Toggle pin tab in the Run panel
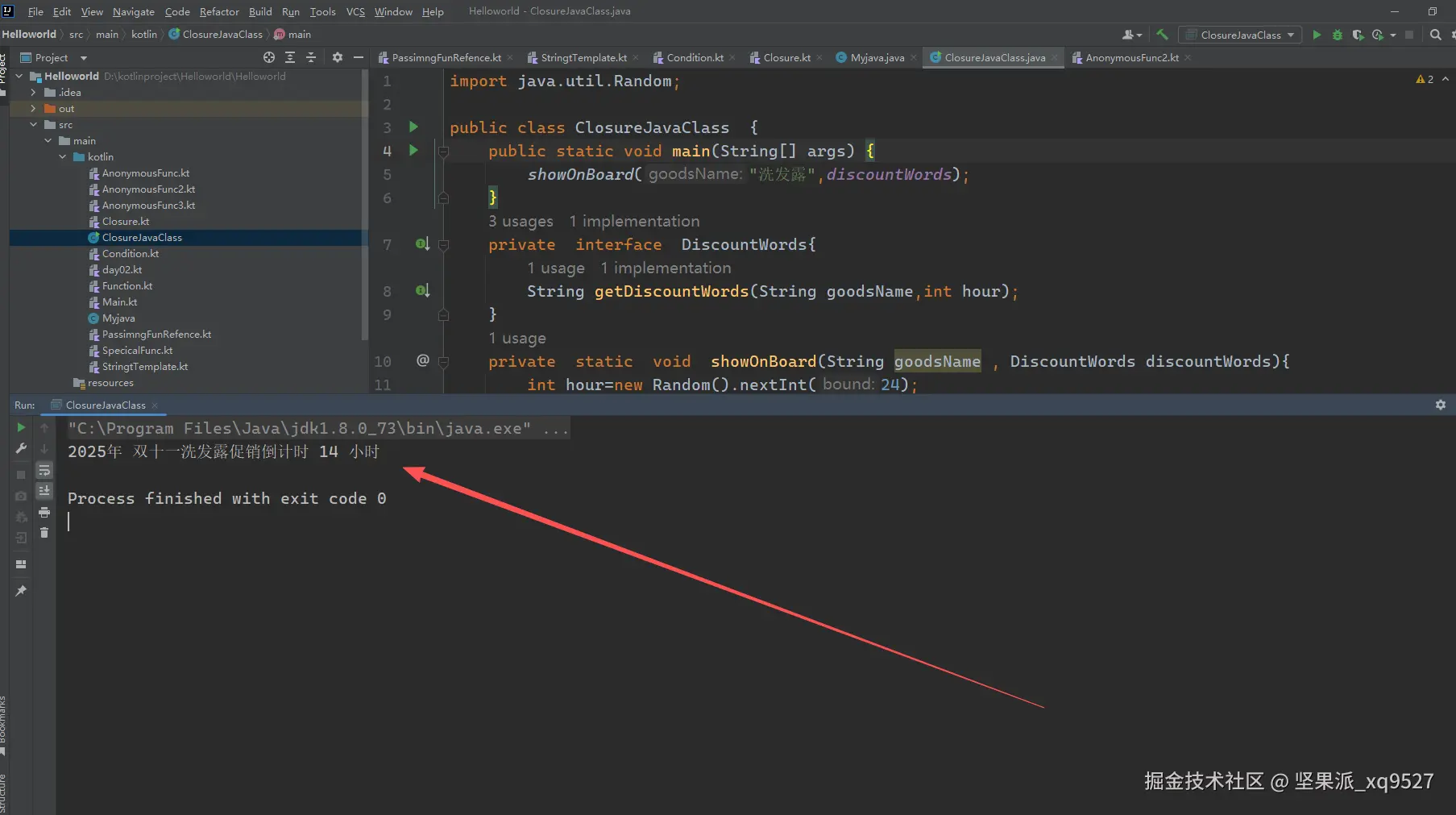This screenshot has height=815, width=1456. click(x=21, y=591)
